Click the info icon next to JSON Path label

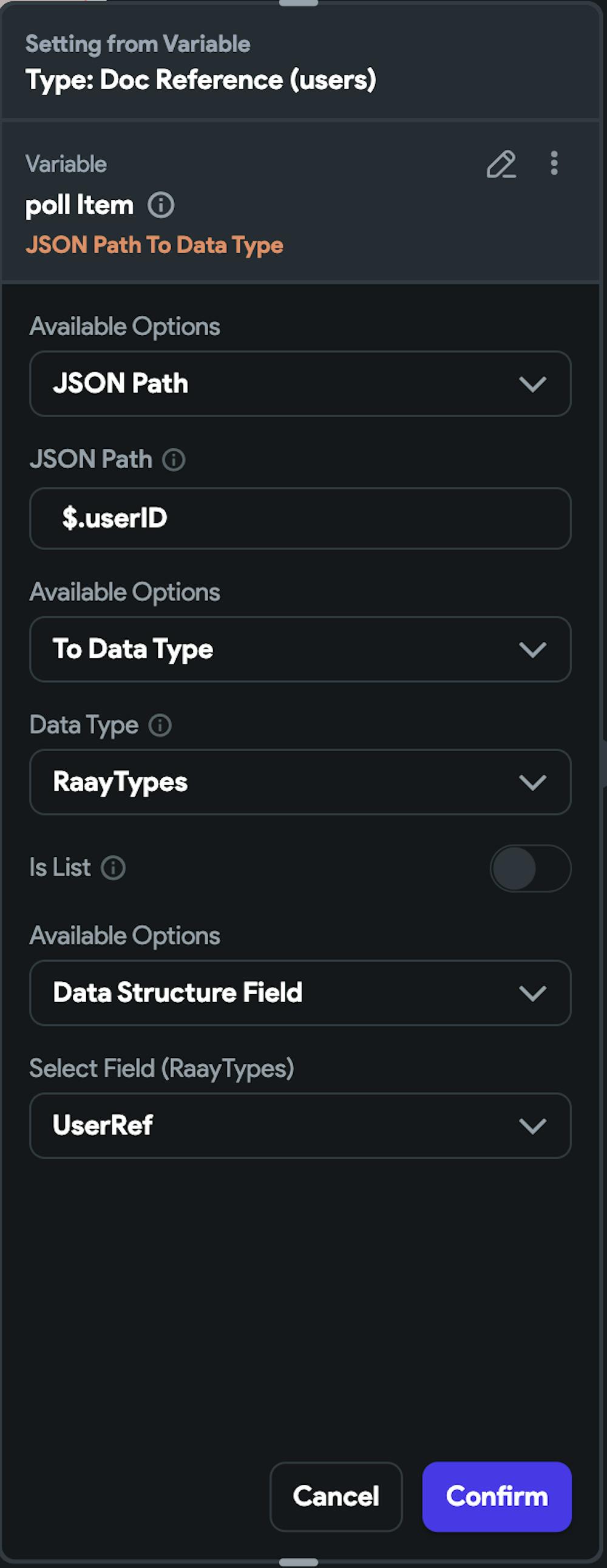(x=174, y=460)
